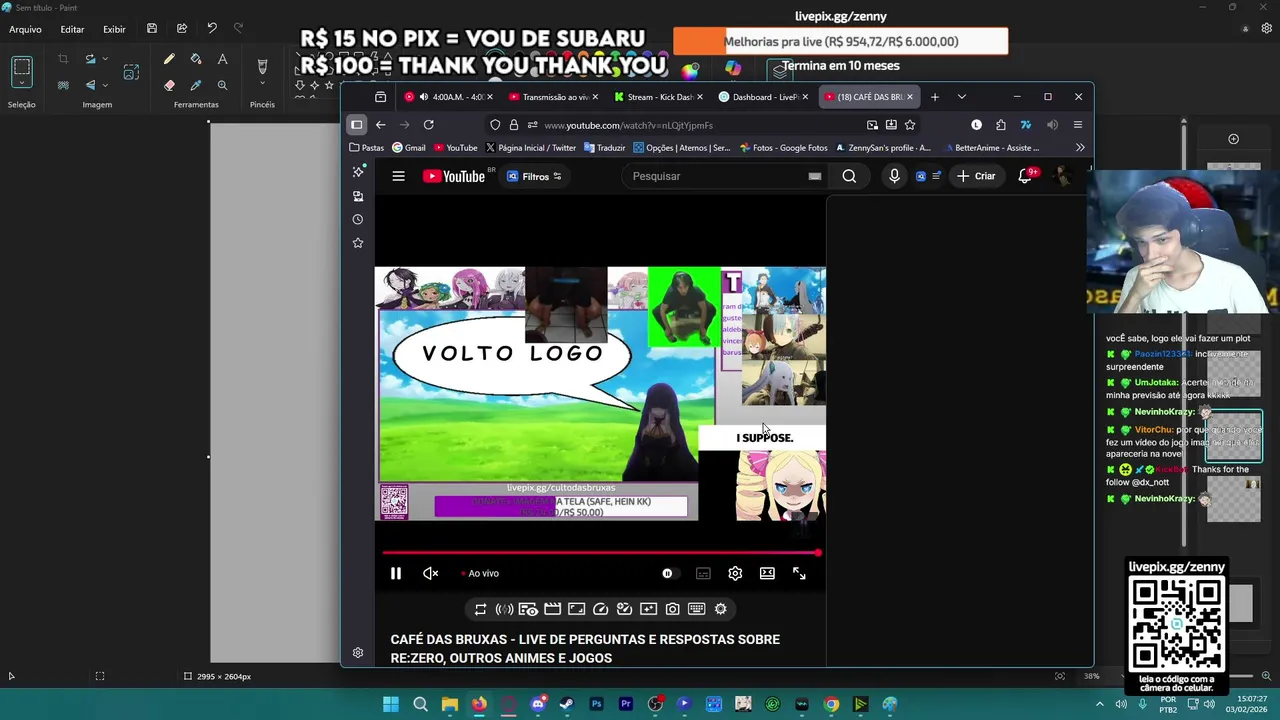Open the Exibir menu in Paint
The height and width of the screenshot is (720, 1280).
coord(114,29)
